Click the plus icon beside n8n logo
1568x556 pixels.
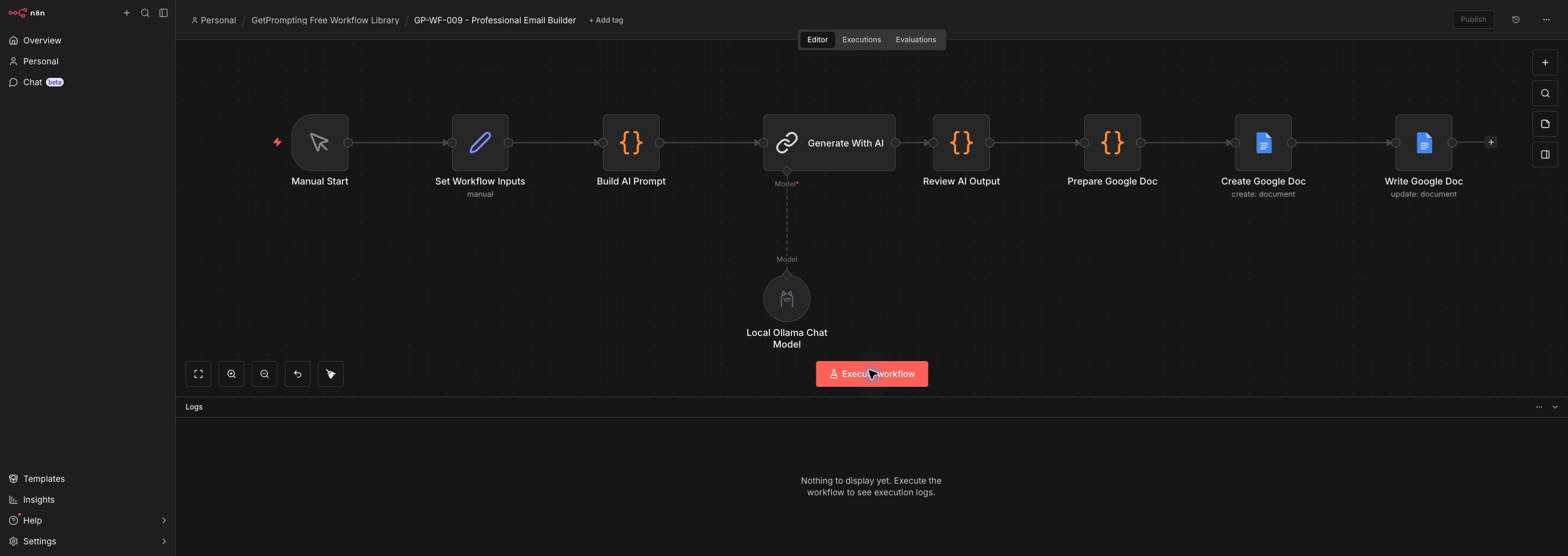tap(127, 13)
